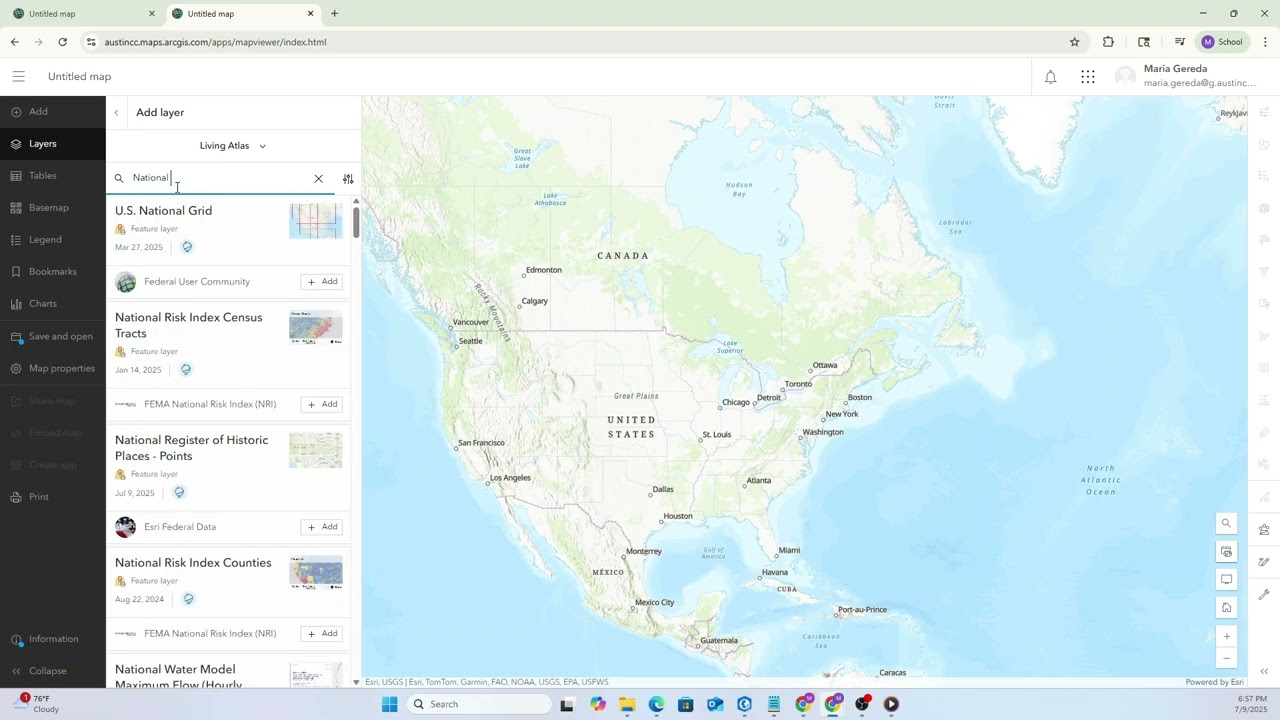Click National Risk Index Counties thumbnail
This screenshot has height=720, width=1280.
point(316,573)
